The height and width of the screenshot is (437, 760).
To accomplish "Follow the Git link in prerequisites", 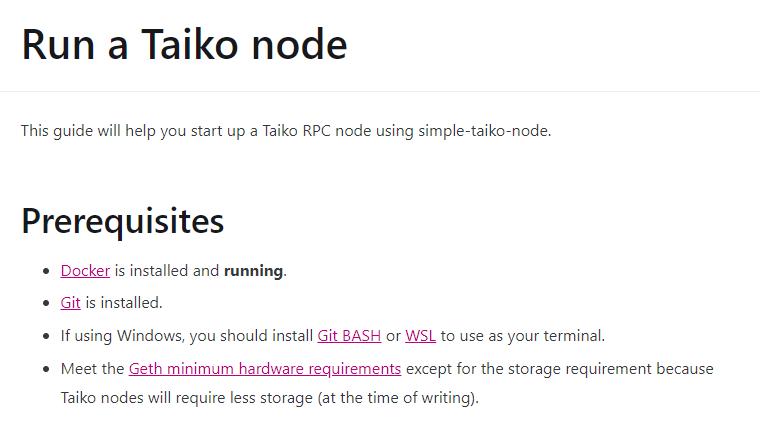I will tap(70, 302).
